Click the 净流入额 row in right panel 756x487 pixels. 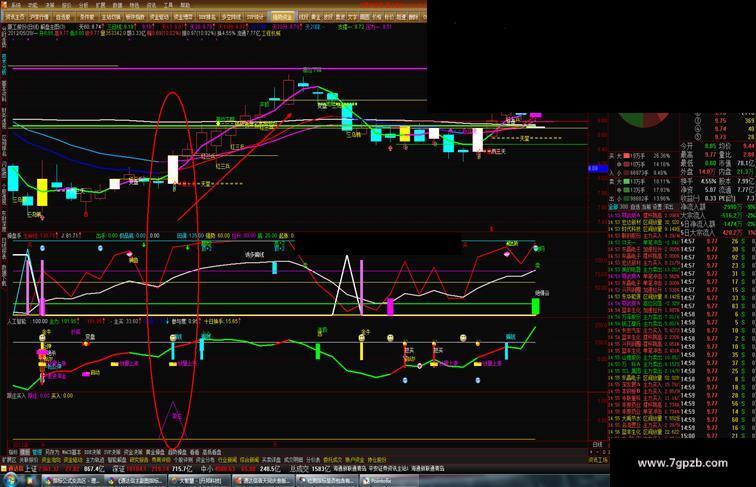coord(717,207)
